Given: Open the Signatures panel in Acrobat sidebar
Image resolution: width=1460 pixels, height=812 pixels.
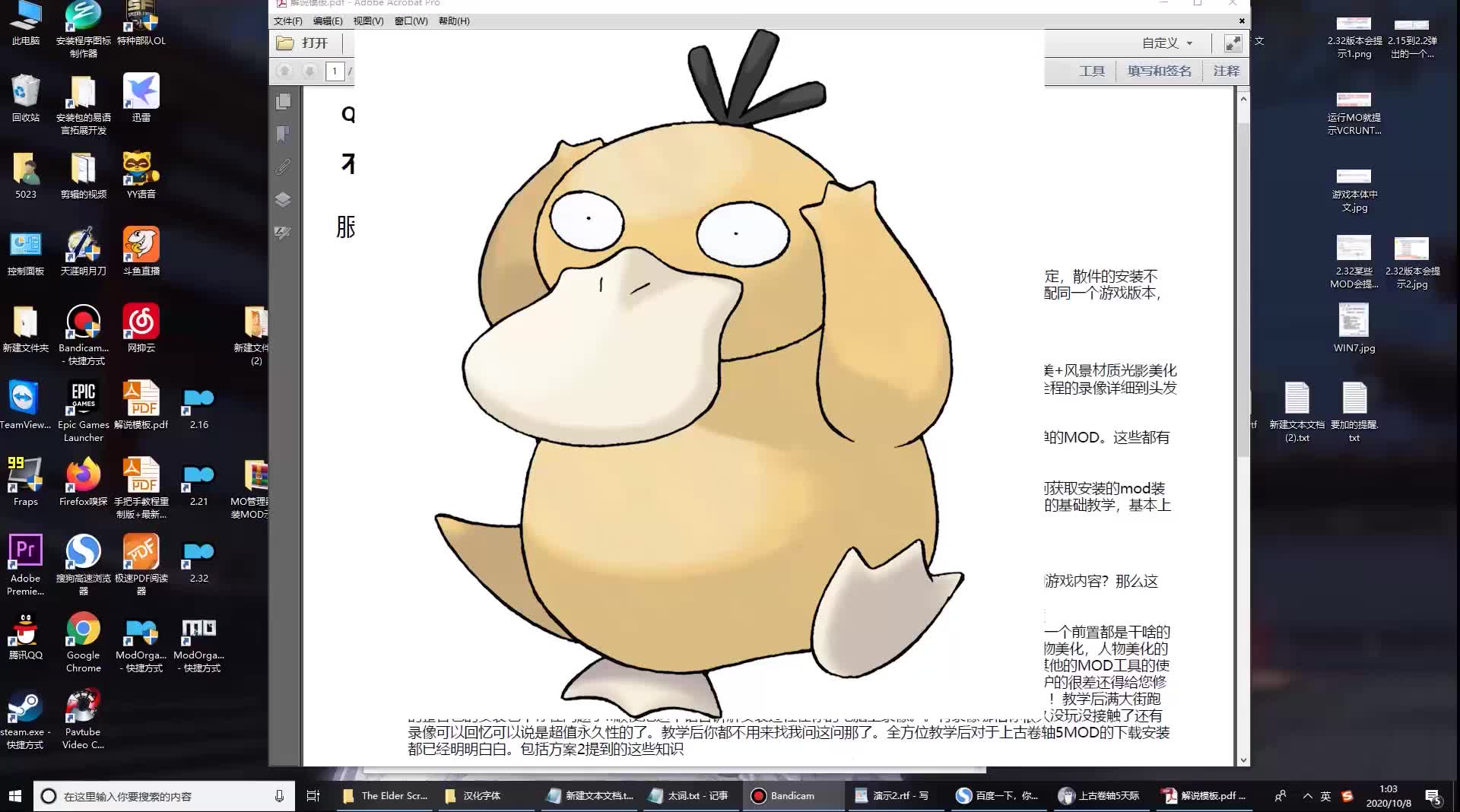Looking at the screenshot, I should 283,233.
